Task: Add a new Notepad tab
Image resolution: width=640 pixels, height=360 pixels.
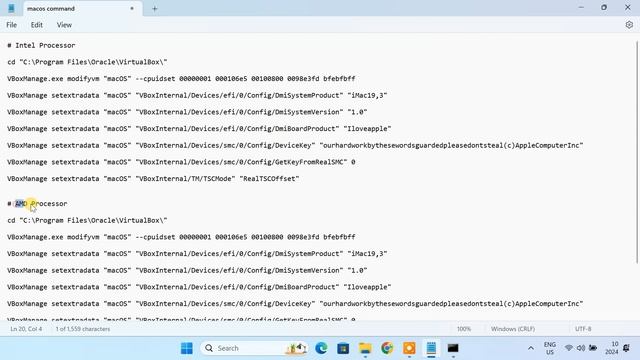Action: tap(154, 9)
